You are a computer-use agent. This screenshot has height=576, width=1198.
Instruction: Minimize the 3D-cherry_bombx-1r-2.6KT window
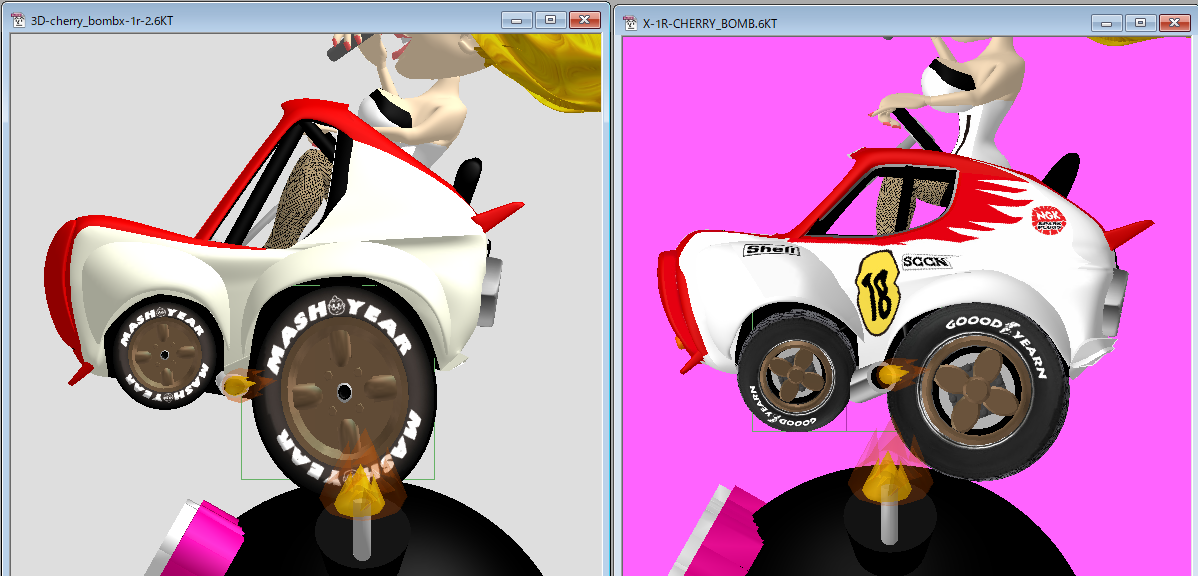click(x=516, y=21)
